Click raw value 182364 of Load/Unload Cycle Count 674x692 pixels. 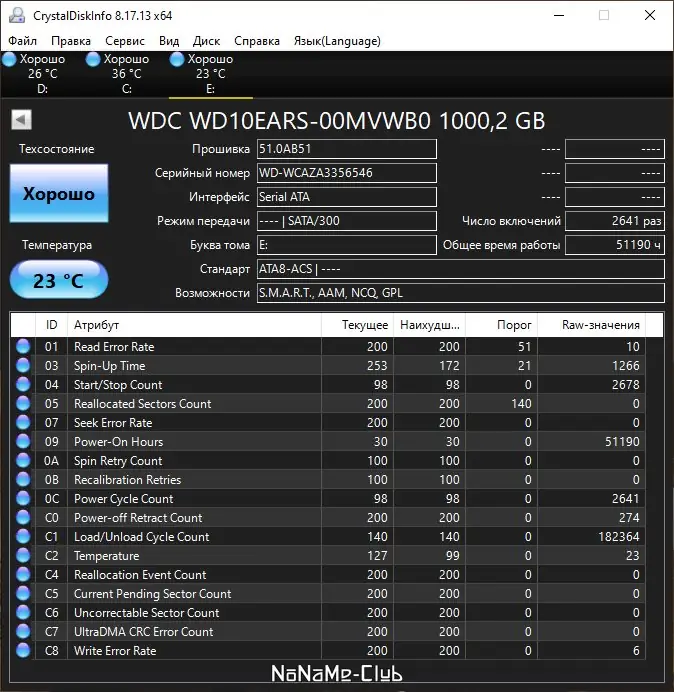click(x=619, y=537)
